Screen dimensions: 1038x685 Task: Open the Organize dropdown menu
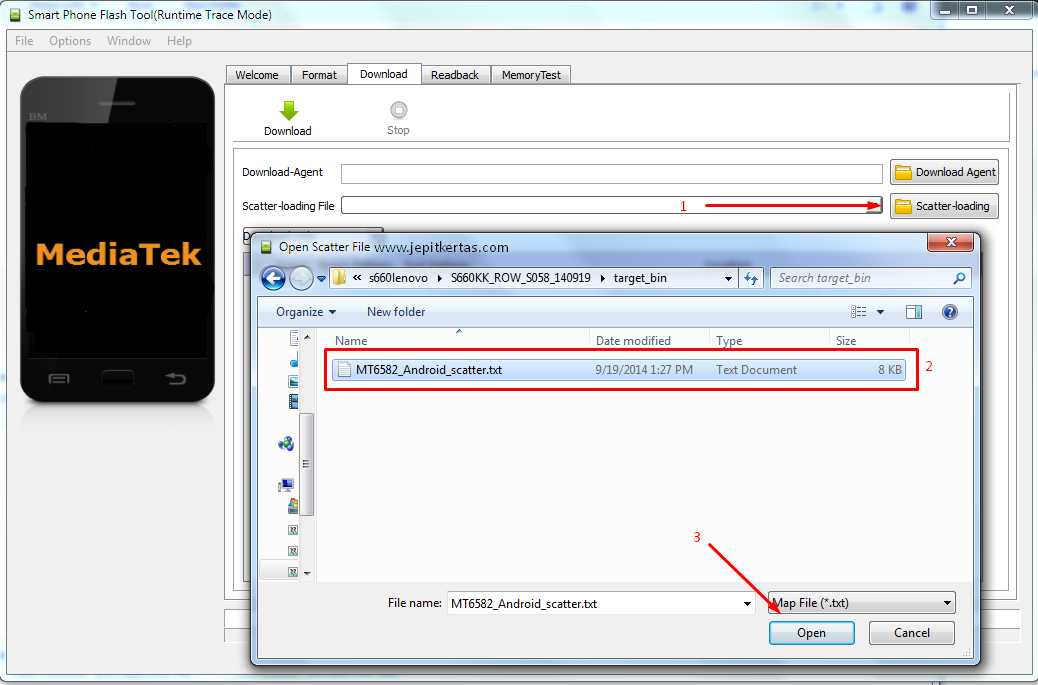pos(306,312)
